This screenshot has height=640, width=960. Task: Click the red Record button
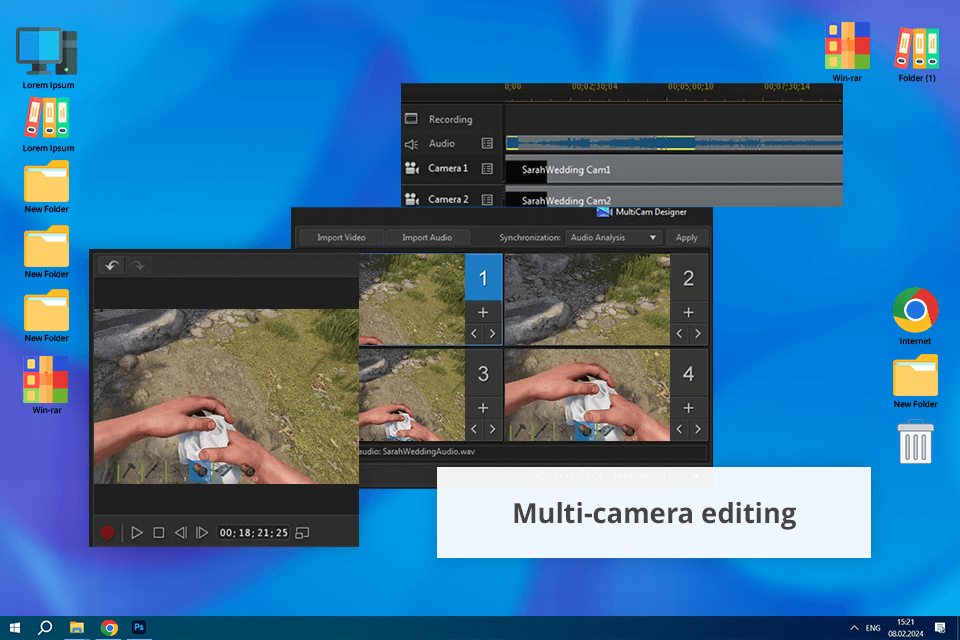pos(107,533)
